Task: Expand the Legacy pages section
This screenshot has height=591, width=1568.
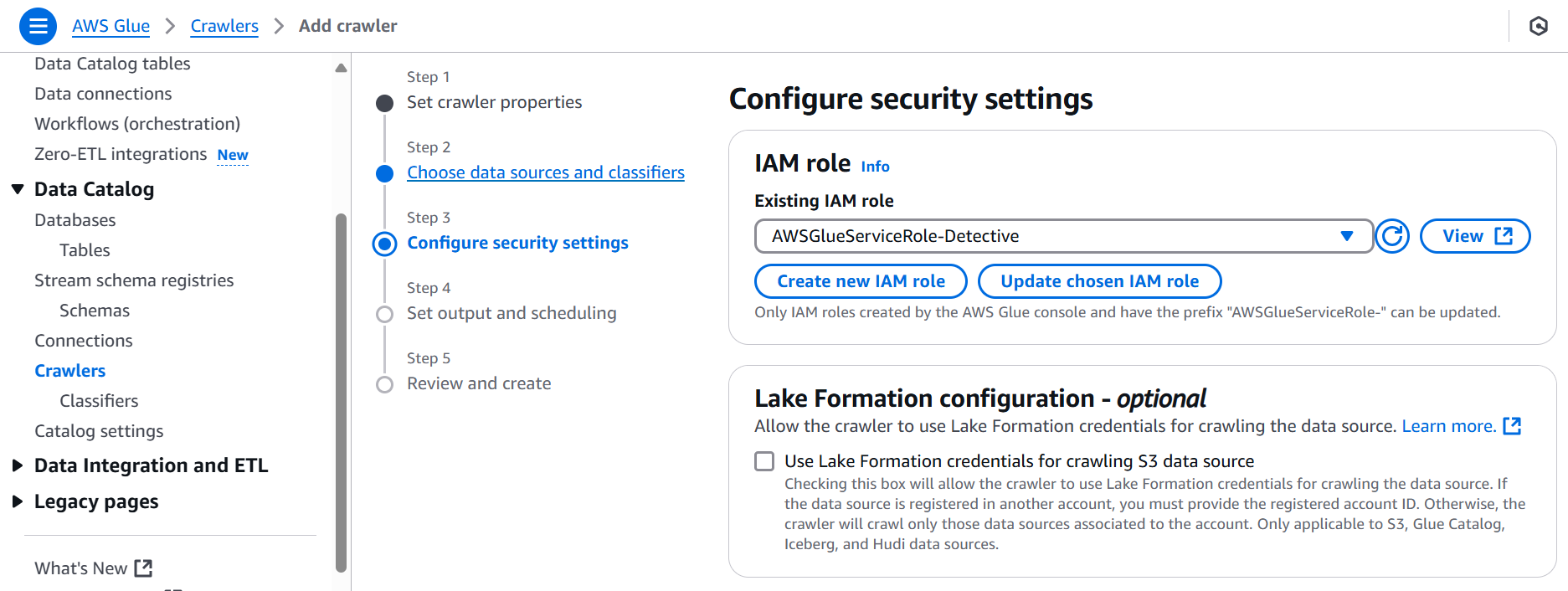Action: tap(18, 501)
